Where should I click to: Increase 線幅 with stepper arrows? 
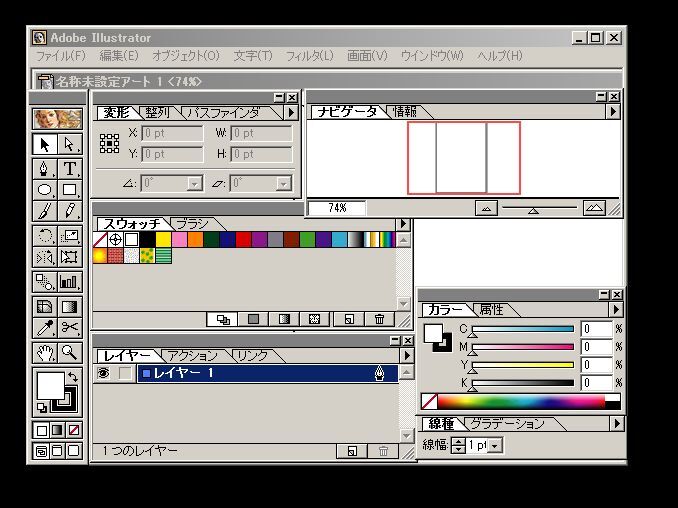point(458,441)
